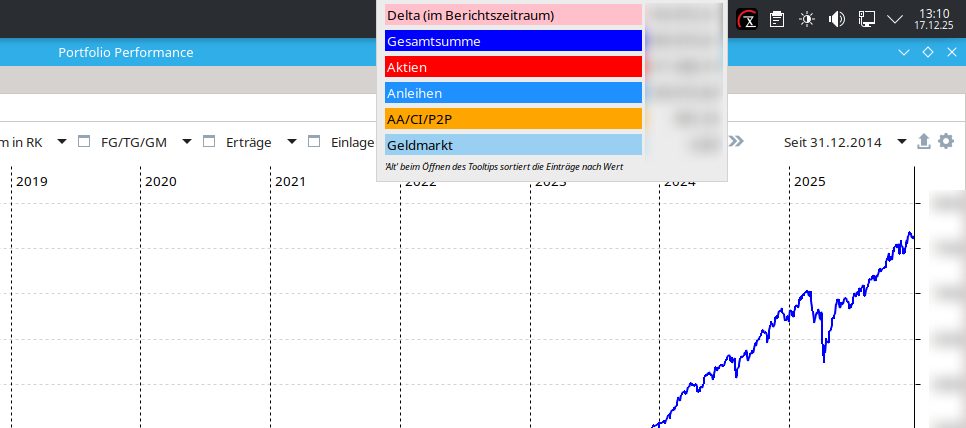Screen dimensions: 966x428
Task: Click the double-chevron overflow arrow in toolbar
Action: pos(737,142)
